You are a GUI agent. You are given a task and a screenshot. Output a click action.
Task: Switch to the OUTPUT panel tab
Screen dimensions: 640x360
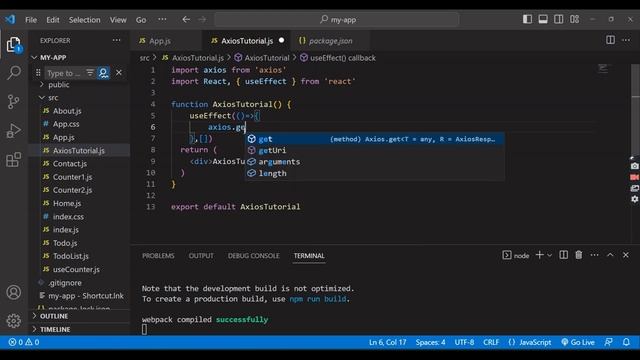[201, 256]
